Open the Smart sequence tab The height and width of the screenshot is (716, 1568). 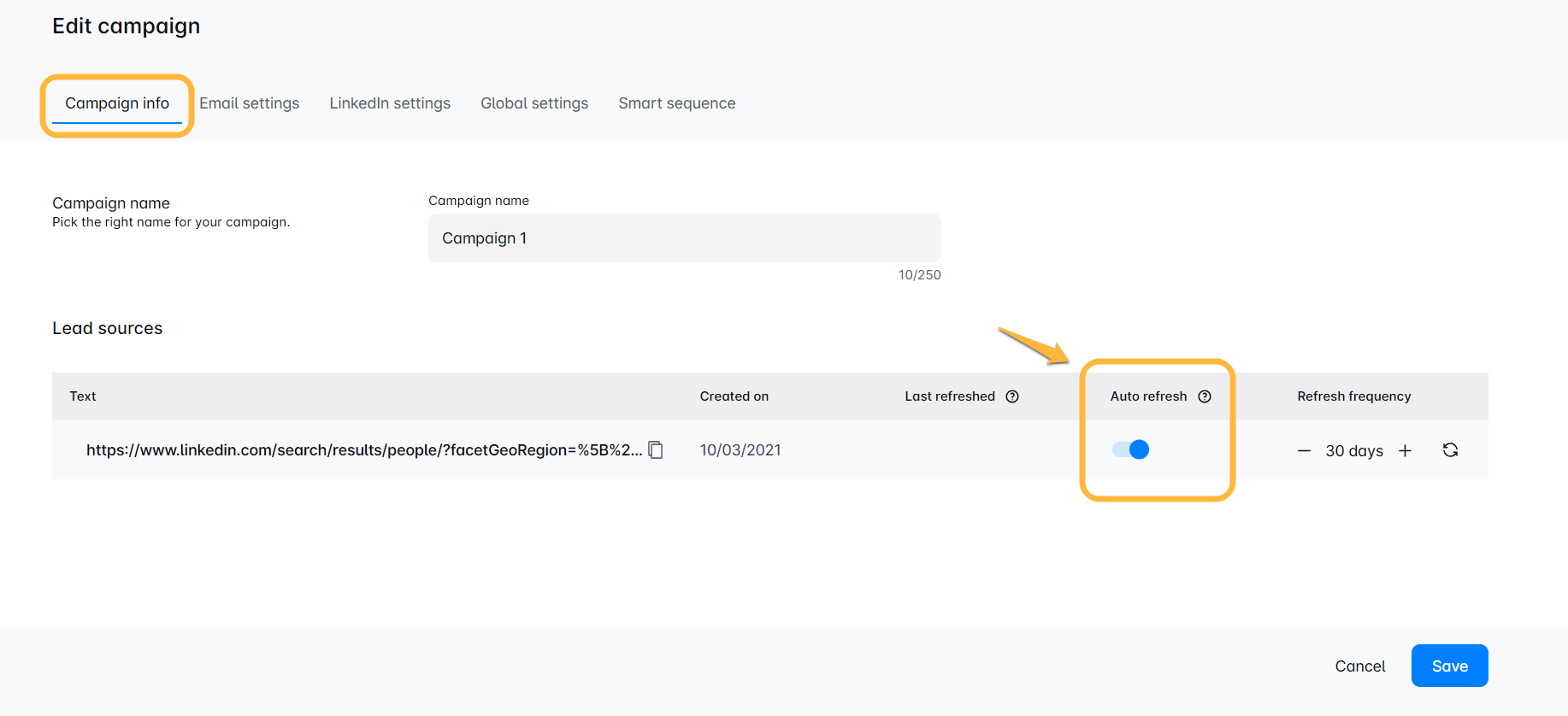point(677,103)
